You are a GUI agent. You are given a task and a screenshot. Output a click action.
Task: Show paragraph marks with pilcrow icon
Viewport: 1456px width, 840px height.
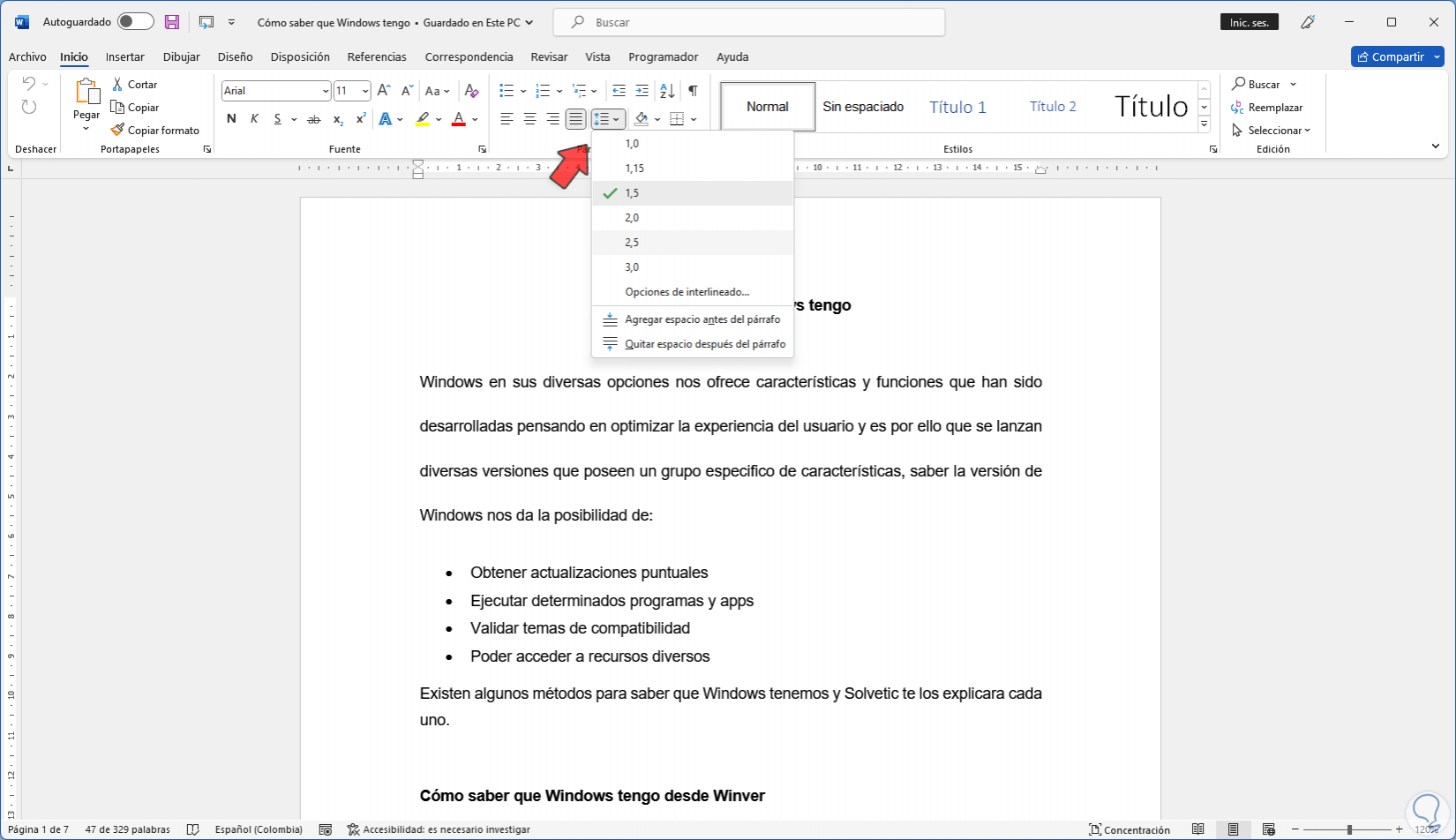coord(694,90)
